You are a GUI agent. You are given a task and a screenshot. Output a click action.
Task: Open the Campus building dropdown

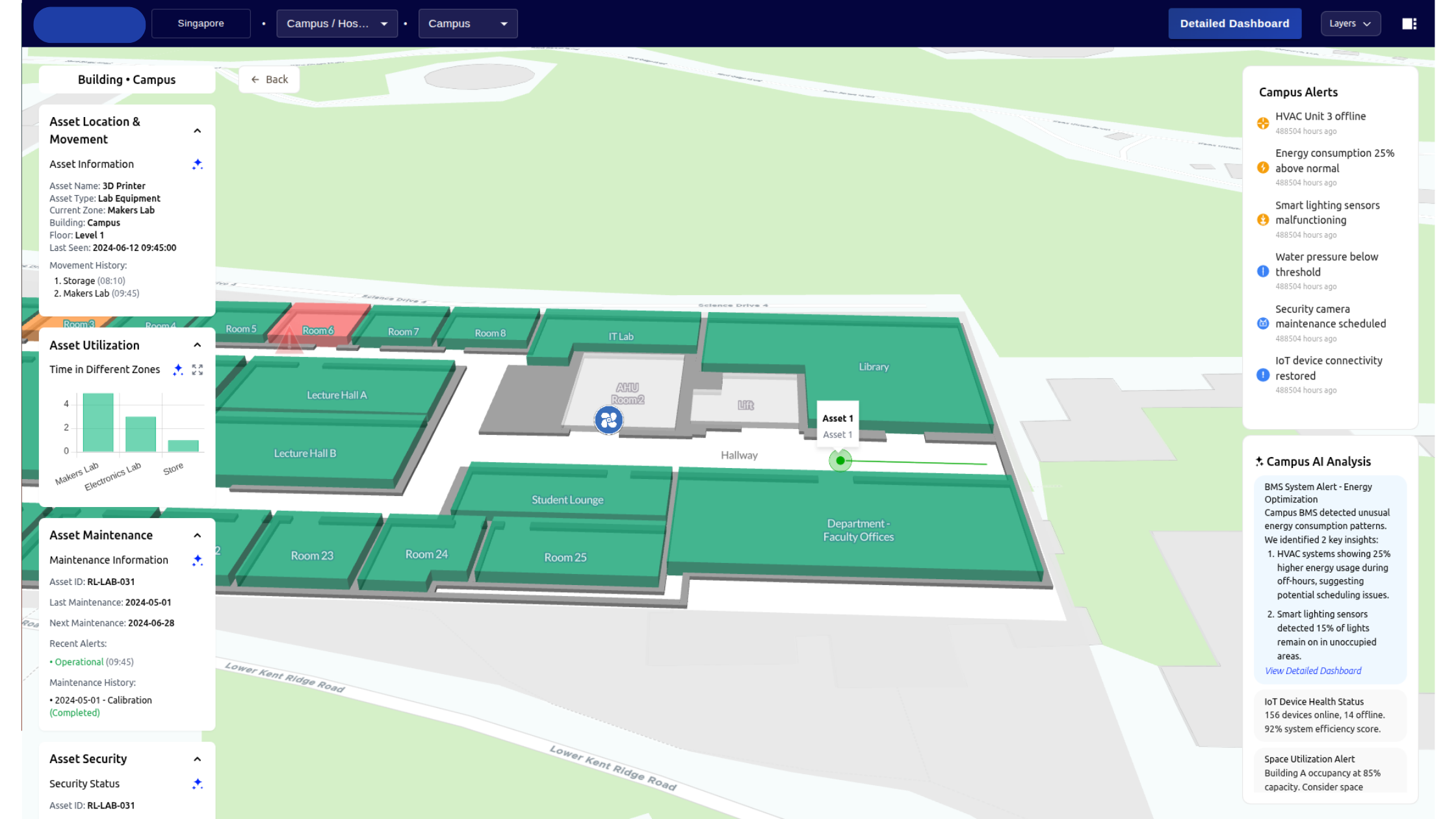[468, 23]
